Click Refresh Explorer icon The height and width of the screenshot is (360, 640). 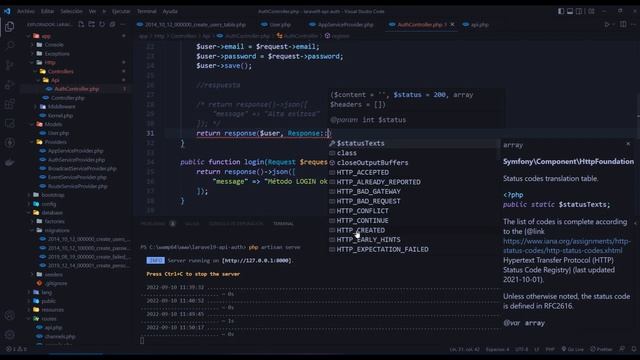(x=102, y=24)
